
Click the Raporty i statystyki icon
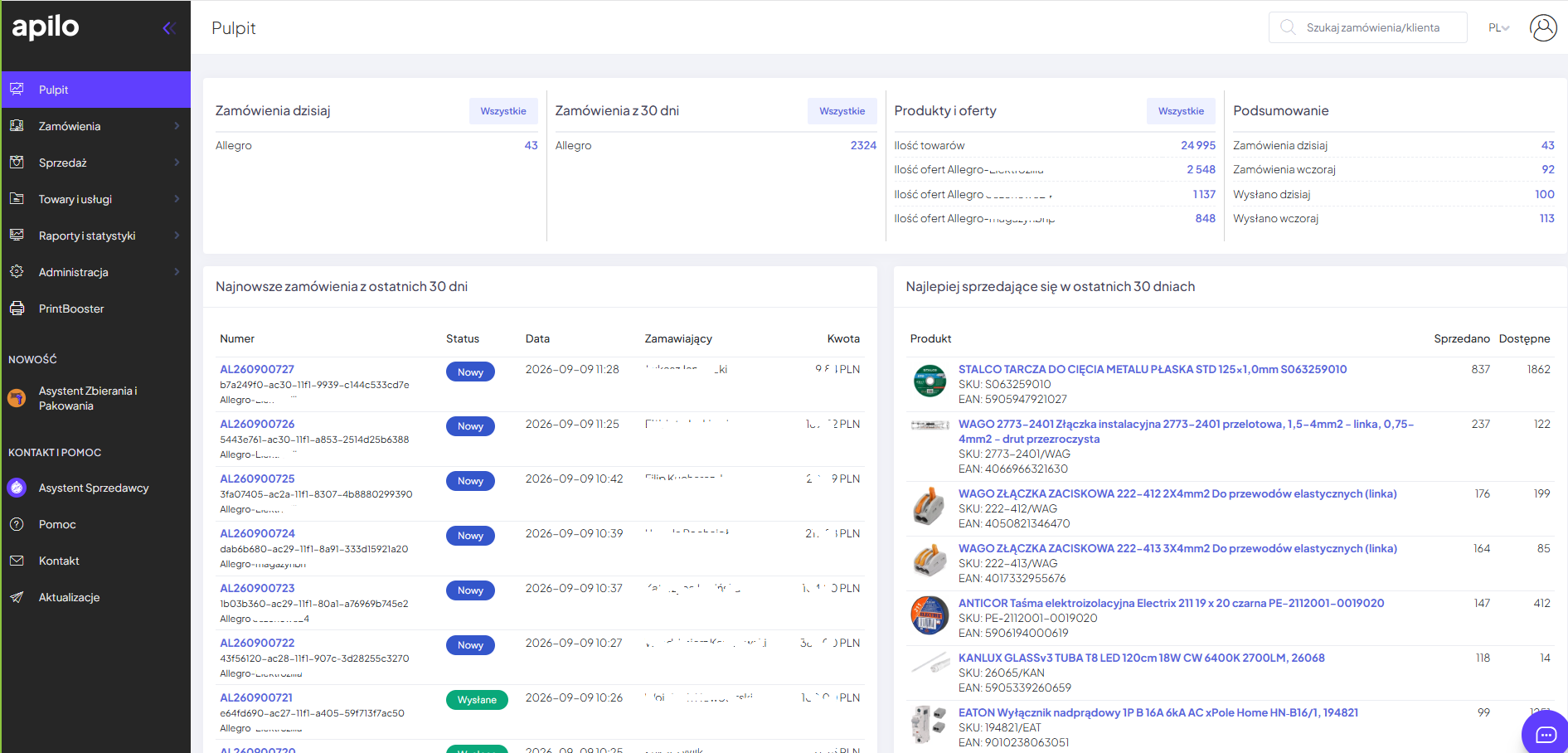pyautogui.click(x=17, y=236)
